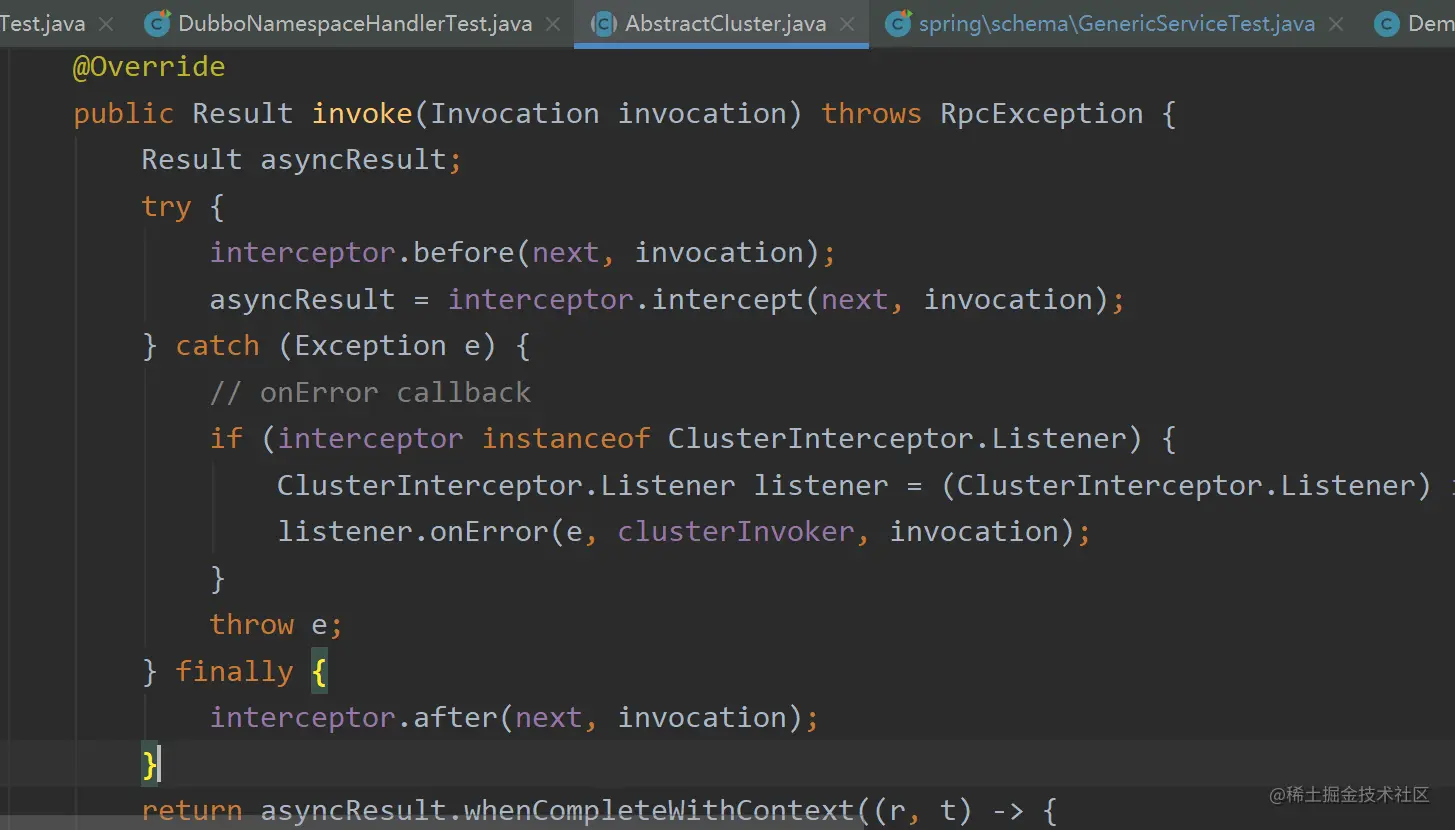Close the Test.java tab
This screenshot has height=830, width=1455.
[x=107, y=23]
